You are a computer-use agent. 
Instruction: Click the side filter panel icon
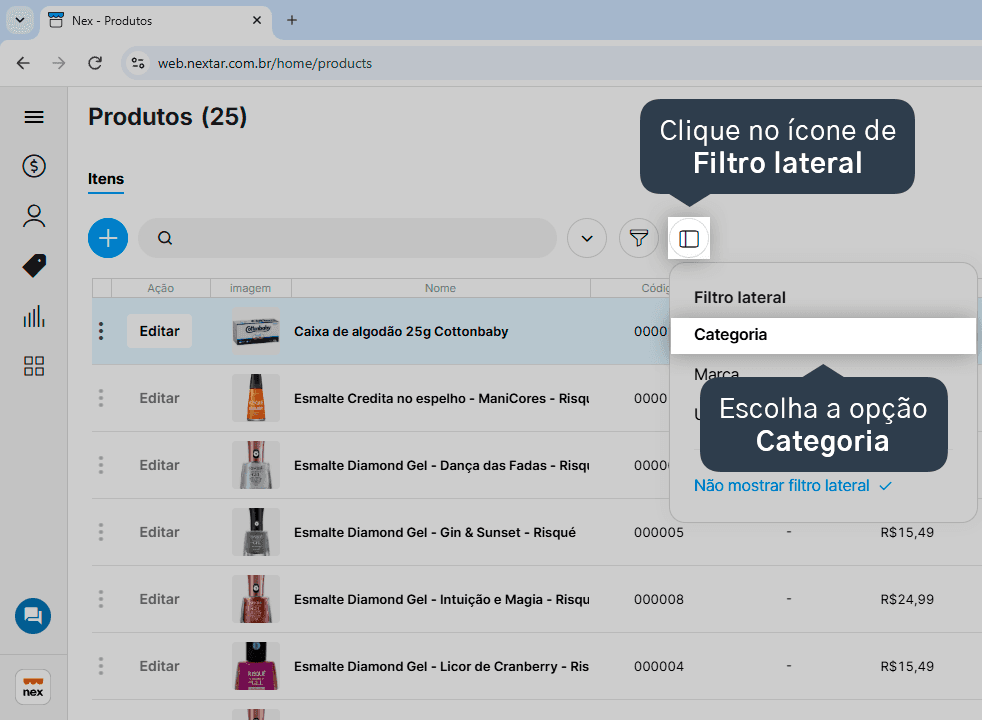(689, 239)
